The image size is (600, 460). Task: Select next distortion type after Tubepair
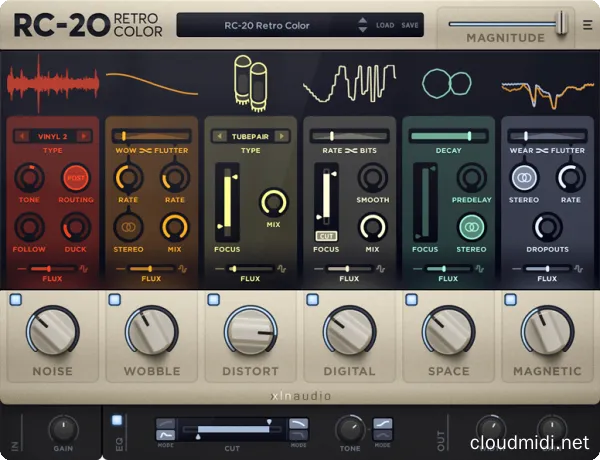pyautogui.click(x=282, y=135)
